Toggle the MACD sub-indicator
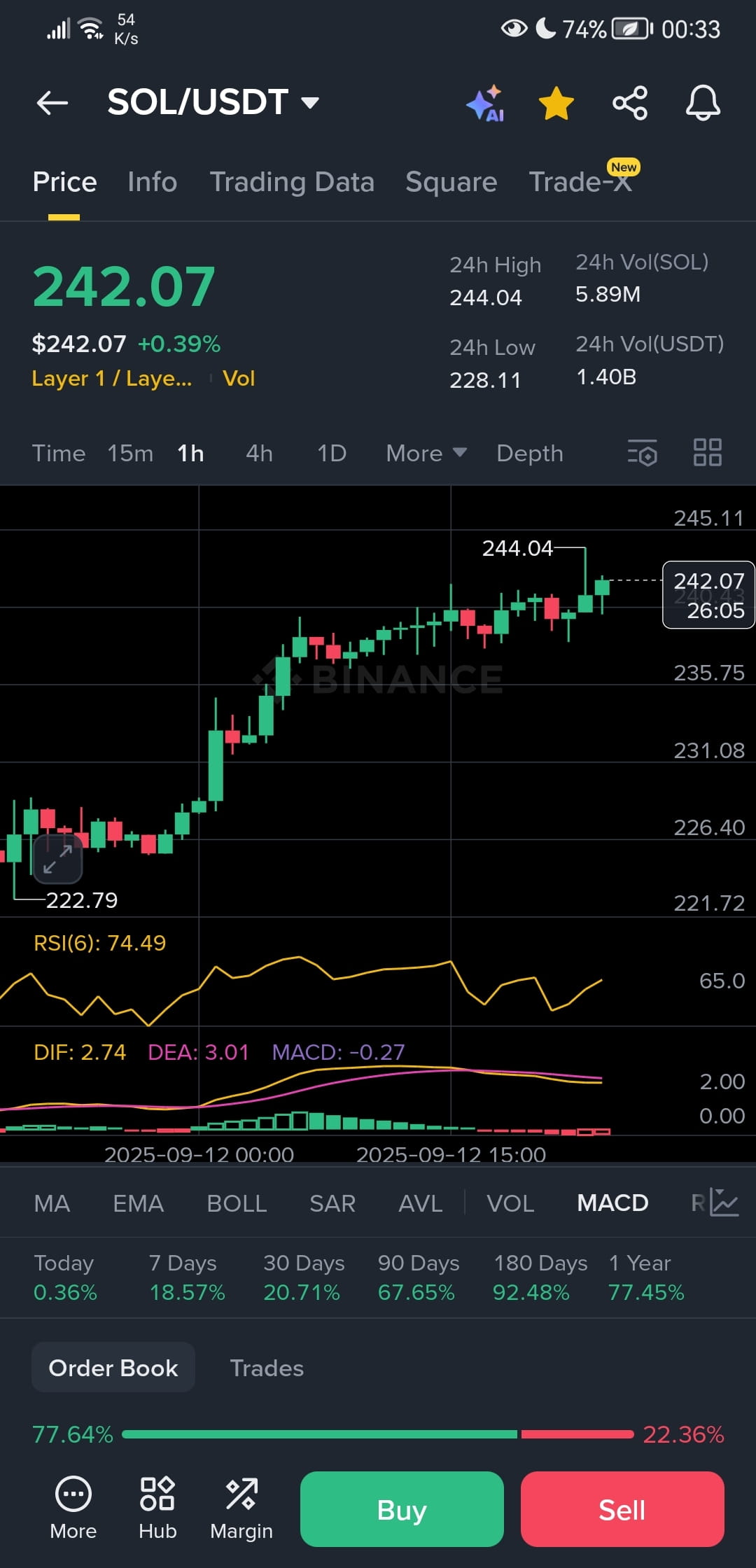This screenshot has height=1568, width=756. coord(612,1203)
